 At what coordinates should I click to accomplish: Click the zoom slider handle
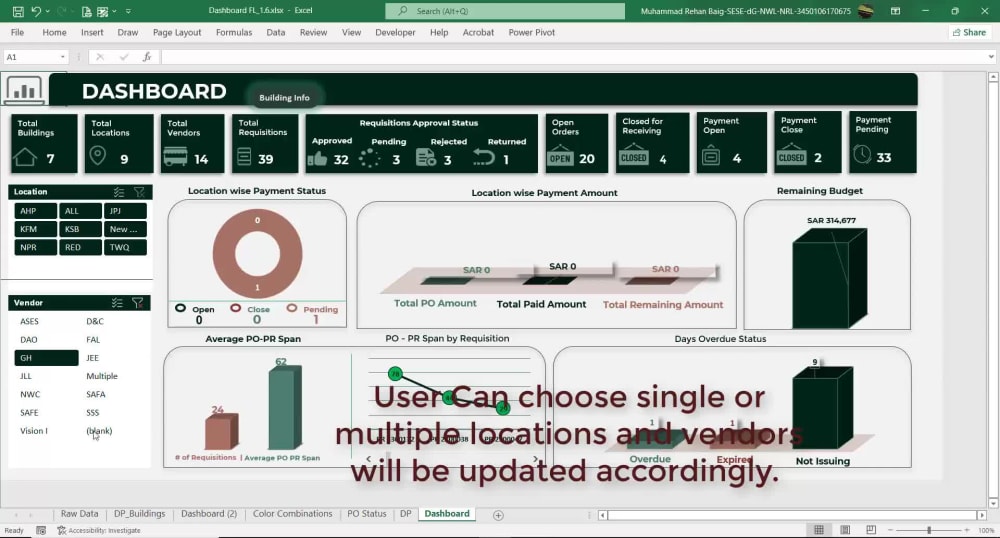[x=929, y=530]
